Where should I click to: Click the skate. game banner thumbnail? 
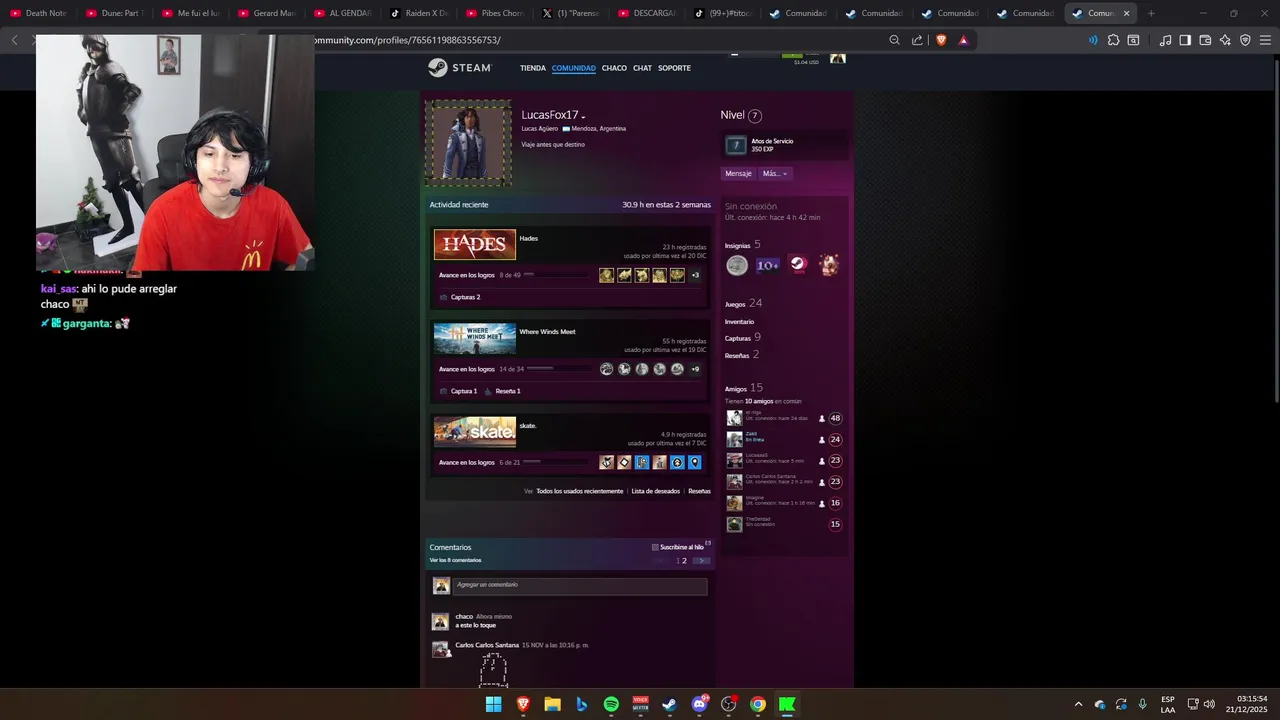point(475,432)
